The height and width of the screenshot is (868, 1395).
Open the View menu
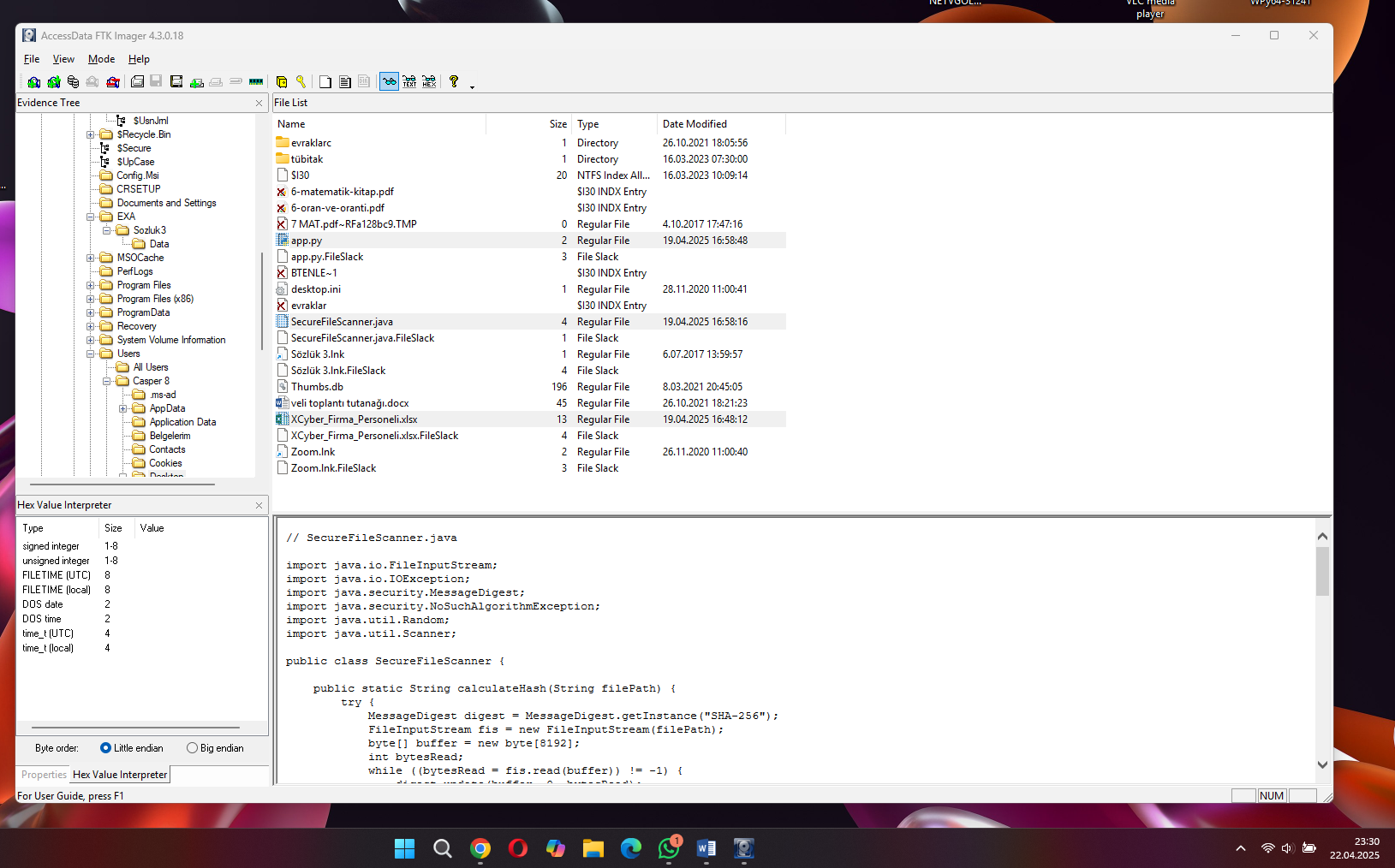63,59
